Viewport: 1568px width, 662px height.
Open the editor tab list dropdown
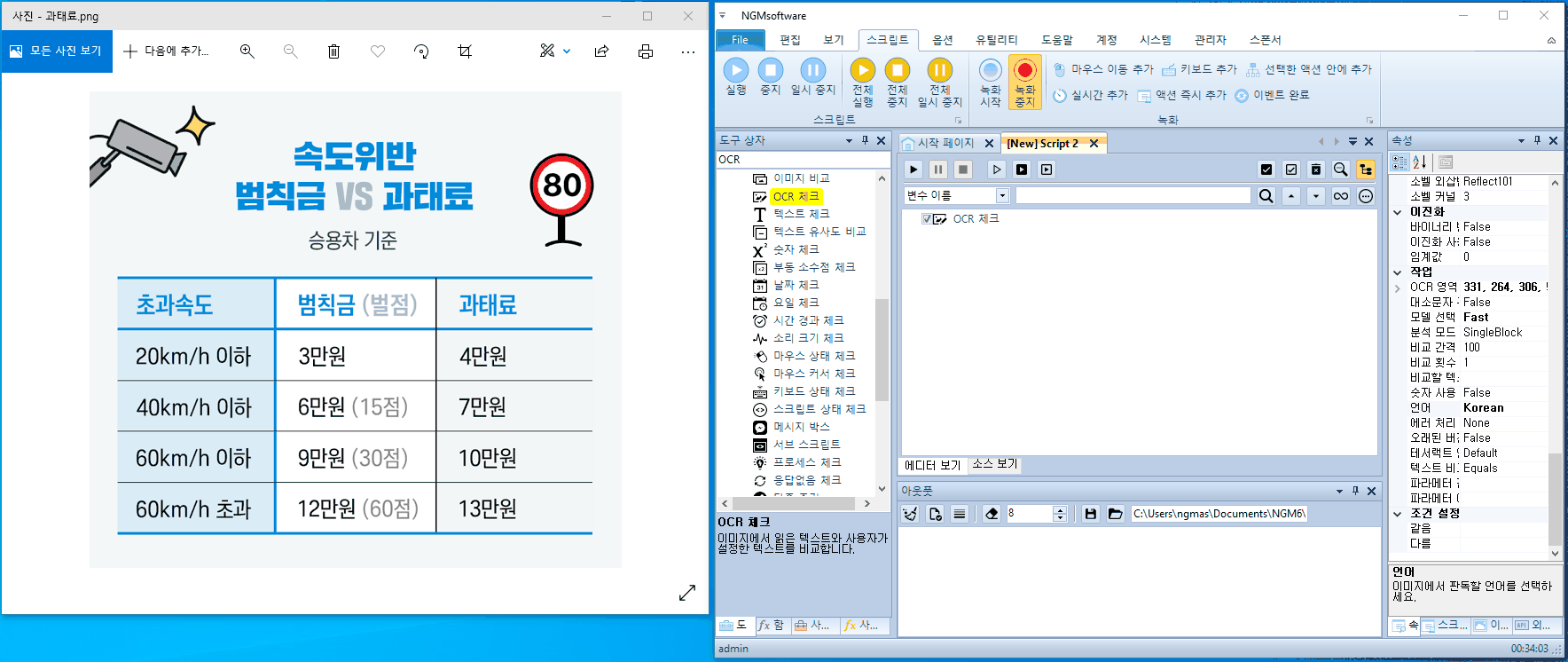[1352, 142]
